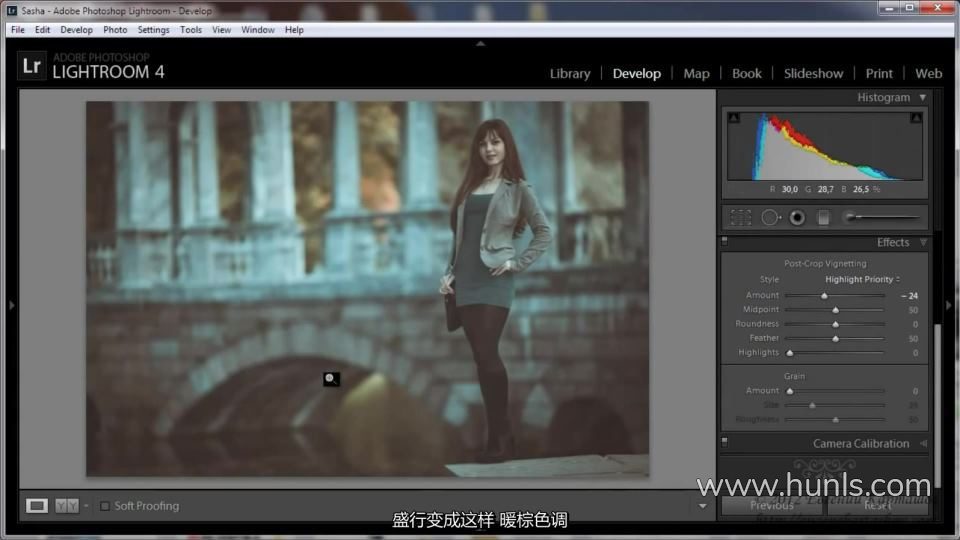960x540 pixels.
Task: Toggle the Camera Calibration panel switch
Action: pos(725,443)
